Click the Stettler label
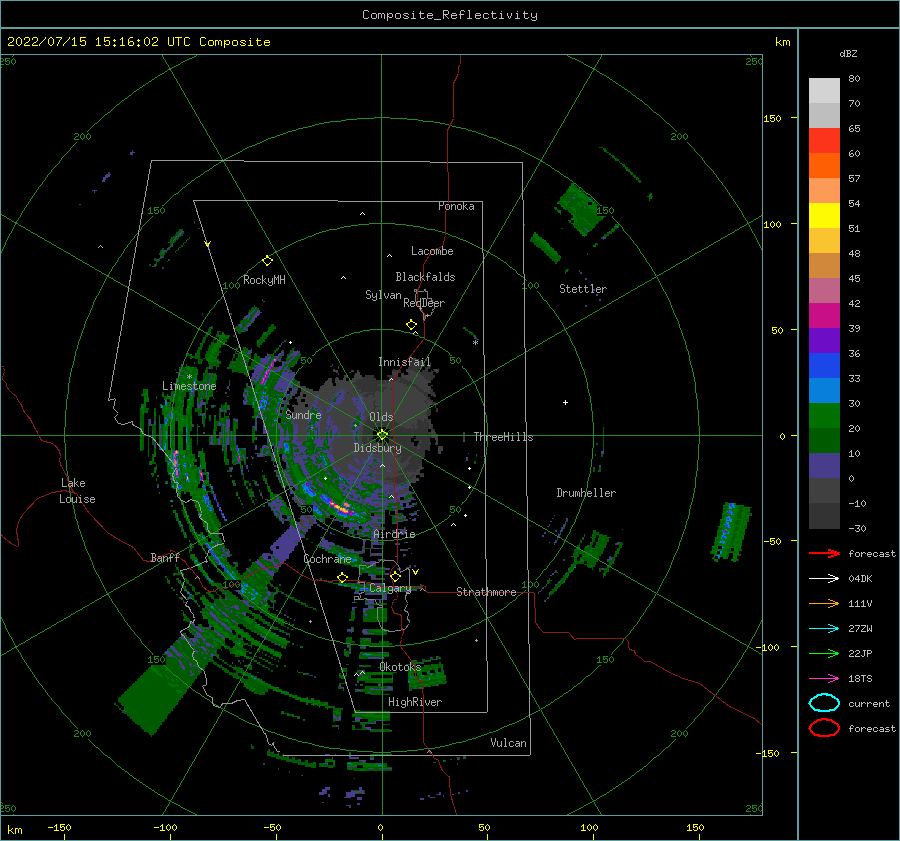 pos(583,289)
